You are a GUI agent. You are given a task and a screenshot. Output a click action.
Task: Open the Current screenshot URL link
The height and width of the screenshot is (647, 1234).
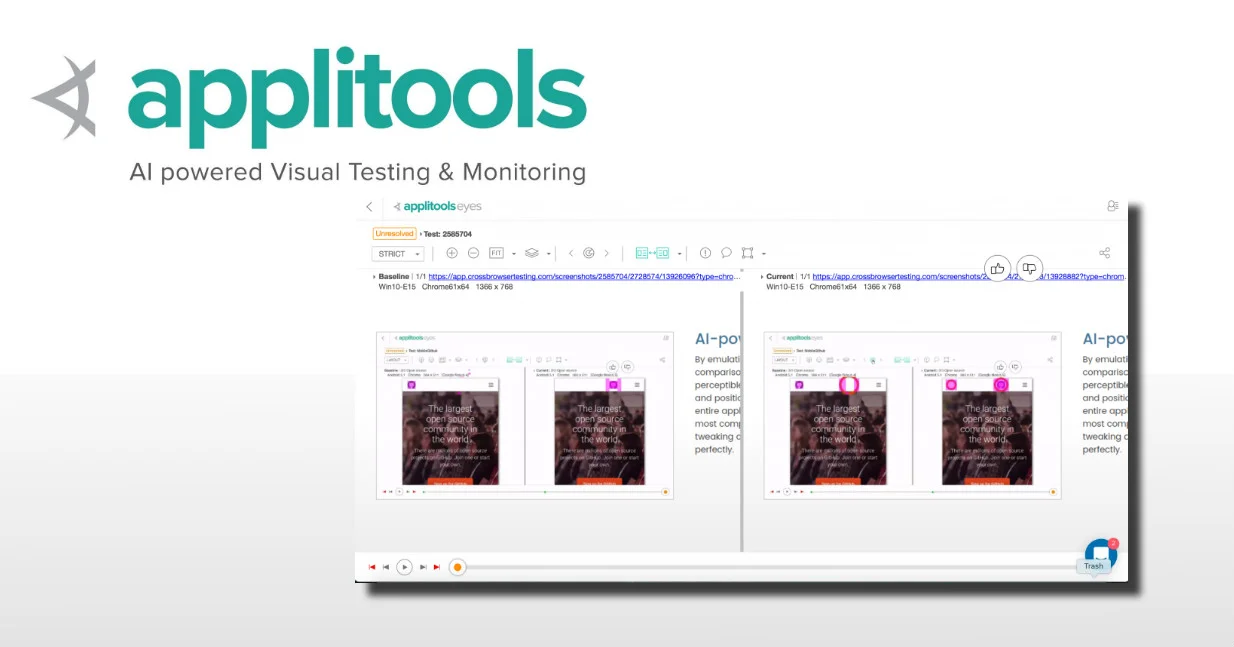(x=968, y=276)
